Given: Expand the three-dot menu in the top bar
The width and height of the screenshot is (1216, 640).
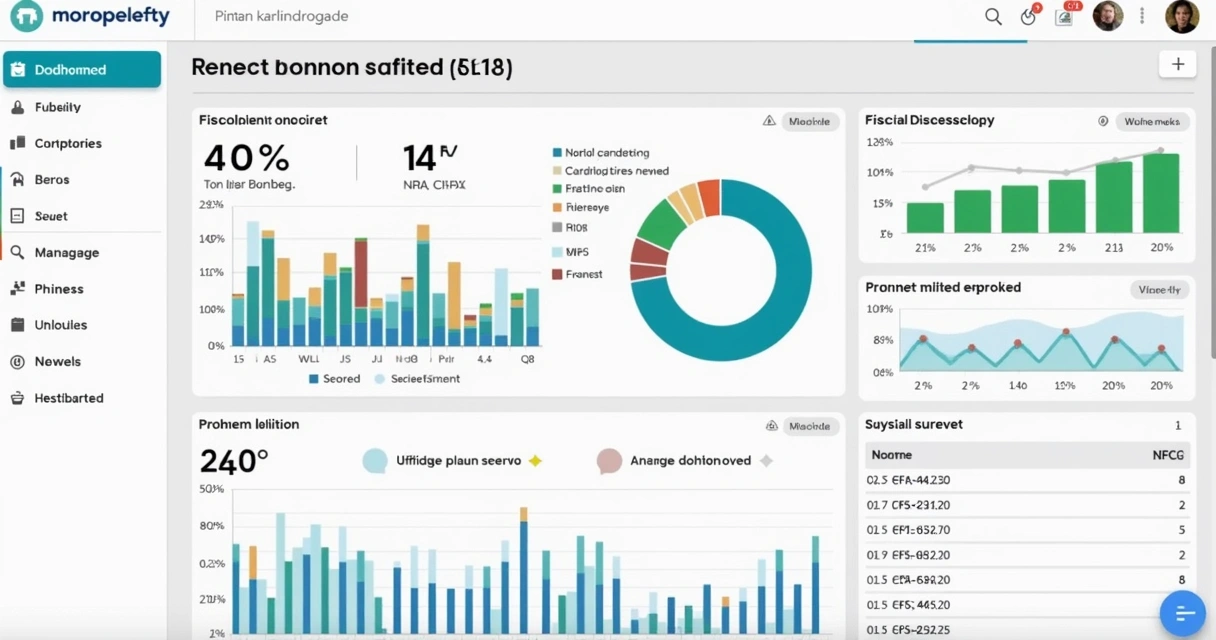Looking at the screenshot, I should (x=1141, y=17).
